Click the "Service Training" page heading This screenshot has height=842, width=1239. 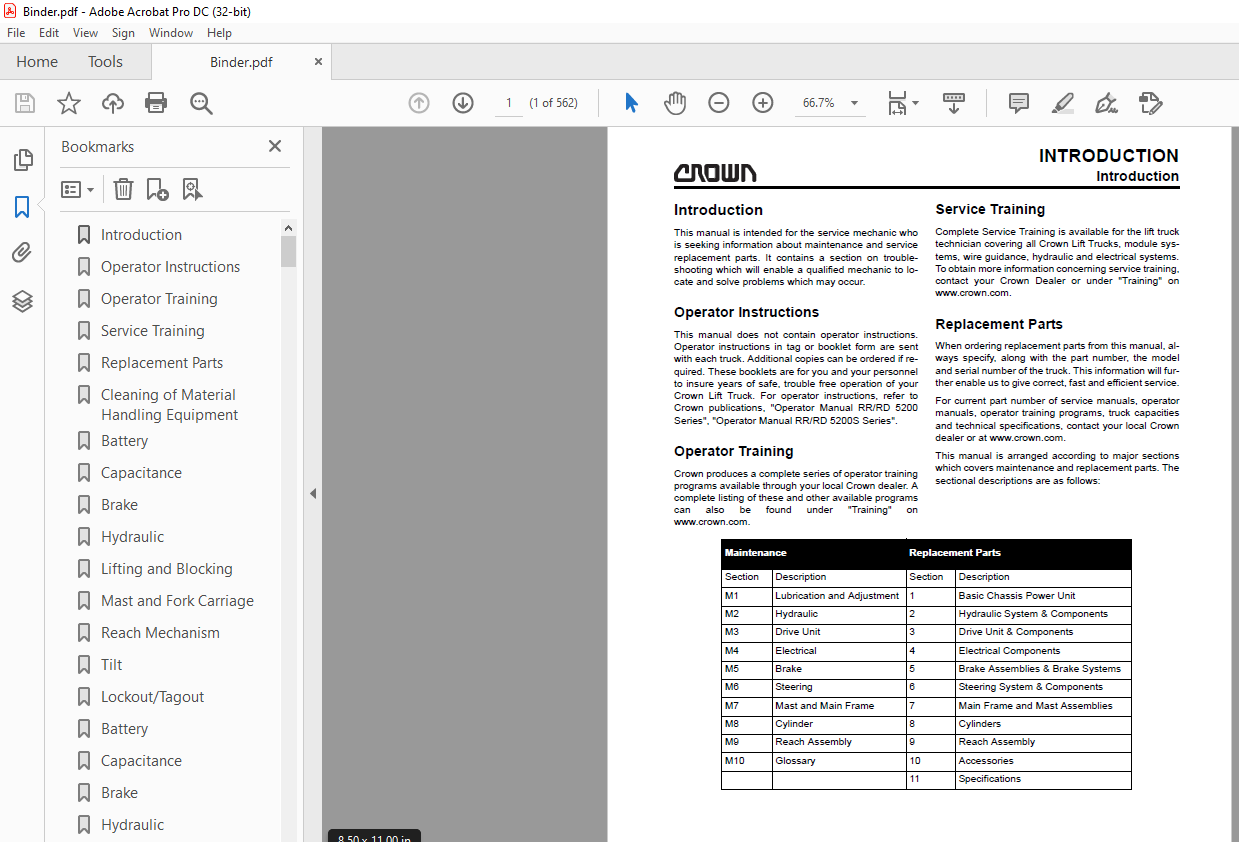tap(990, 209)
